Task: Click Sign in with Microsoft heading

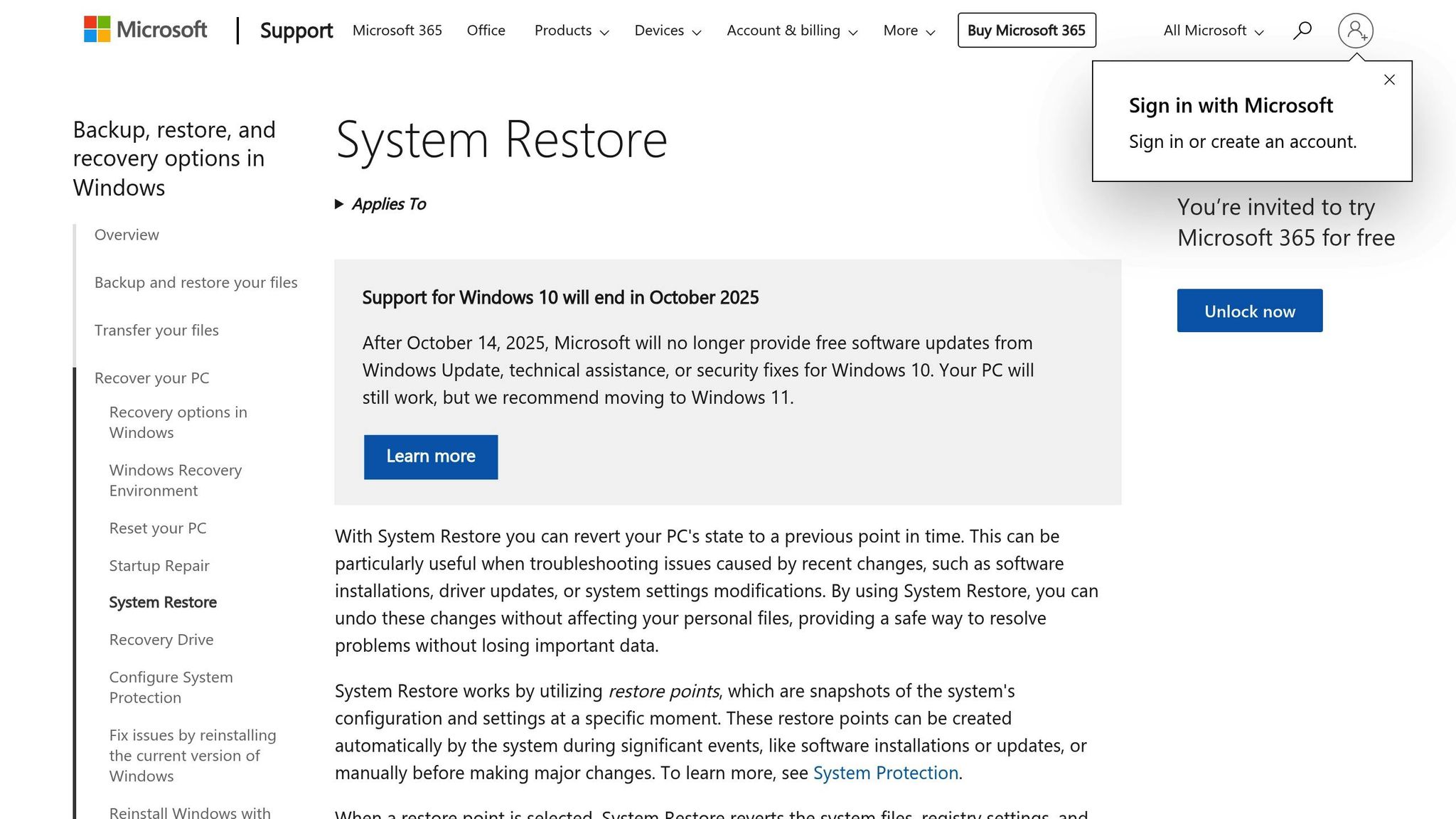Action: coord(1231,105)
